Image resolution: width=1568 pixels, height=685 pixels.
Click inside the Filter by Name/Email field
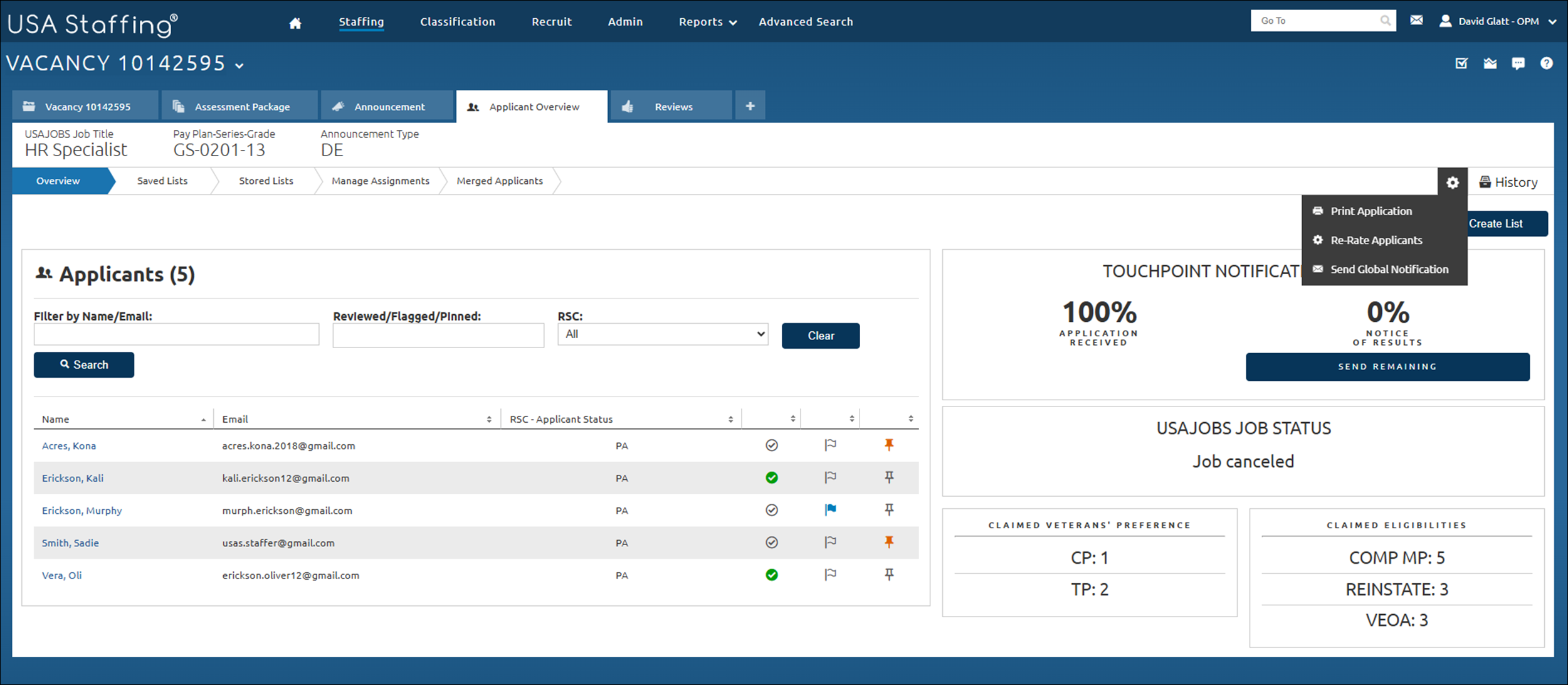(x=176, y=334)
